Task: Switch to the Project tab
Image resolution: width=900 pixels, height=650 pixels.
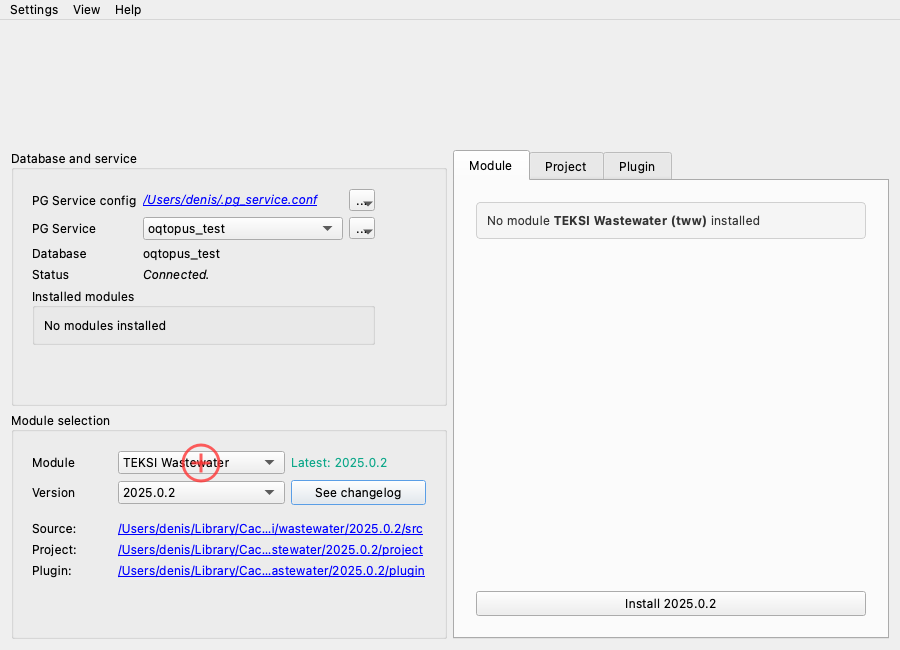Action: [565, 167]
